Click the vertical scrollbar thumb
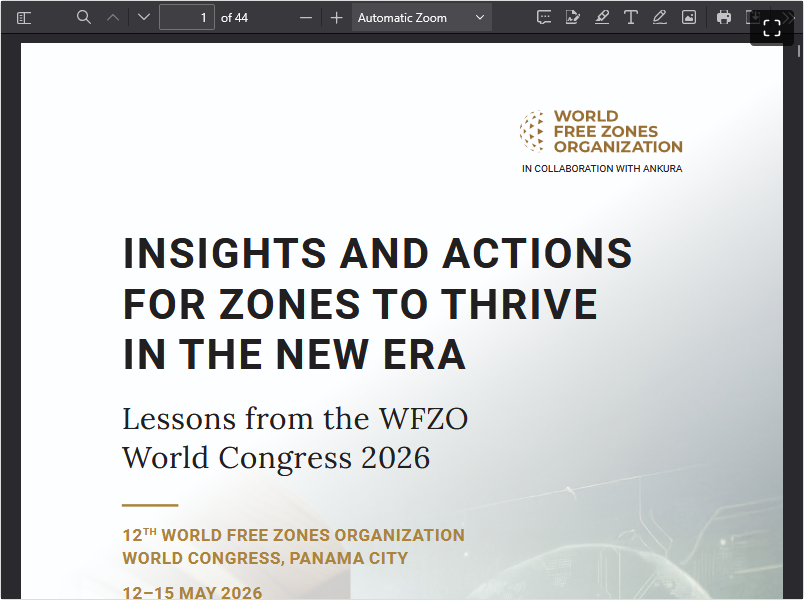 click(799, 51)
